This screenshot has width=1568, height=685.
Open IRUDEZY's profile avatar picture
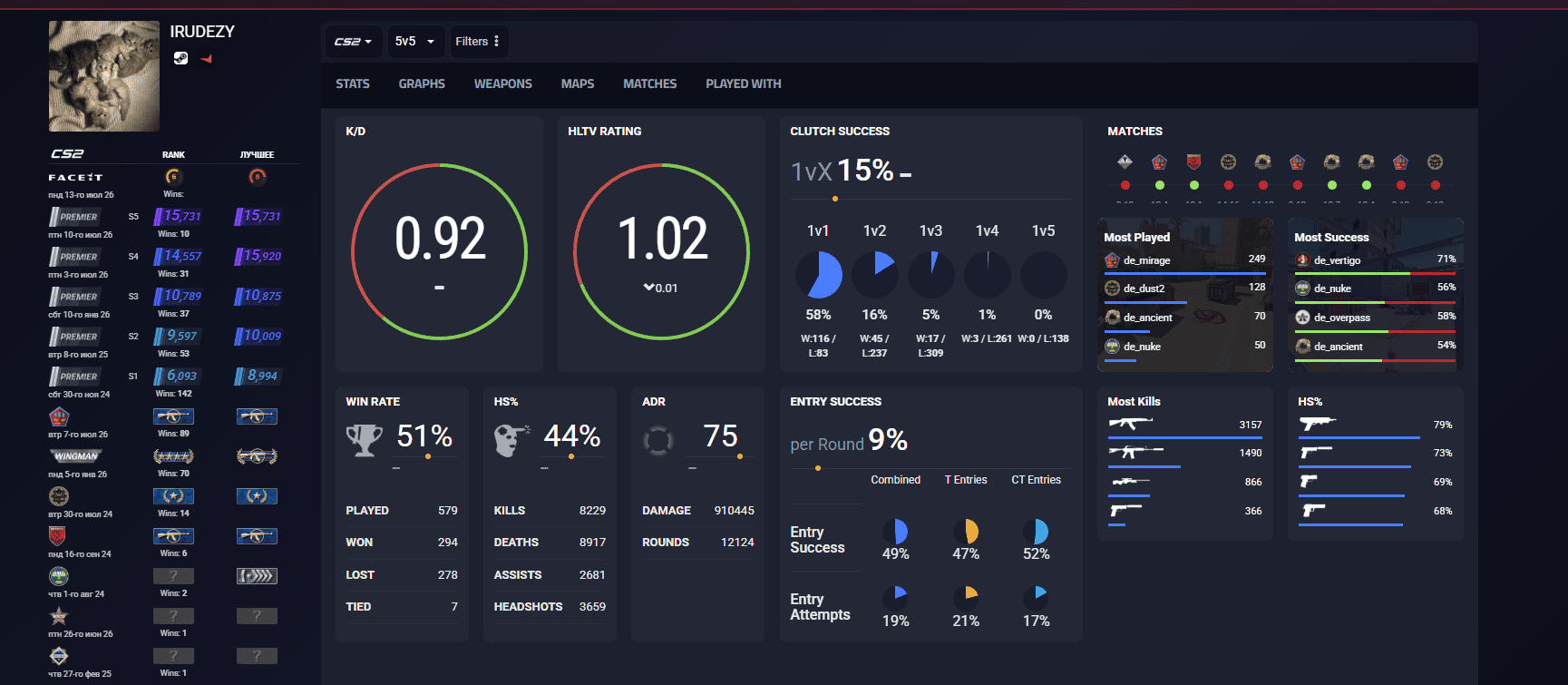tap(104, 76)
